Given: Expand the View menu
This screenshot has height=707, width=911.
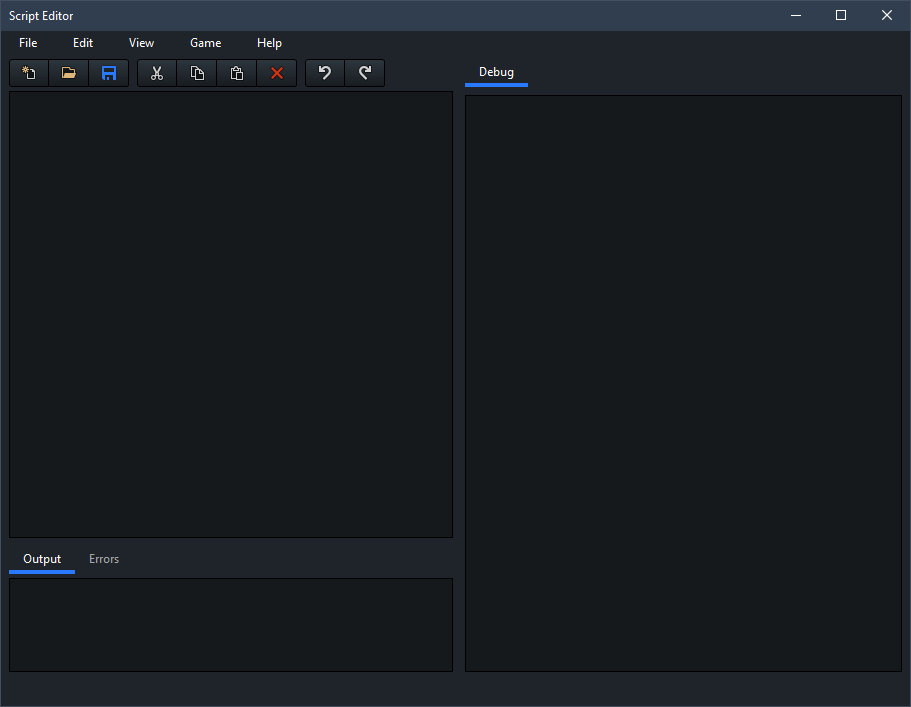Looking at the screenshot, I should 141,43.
